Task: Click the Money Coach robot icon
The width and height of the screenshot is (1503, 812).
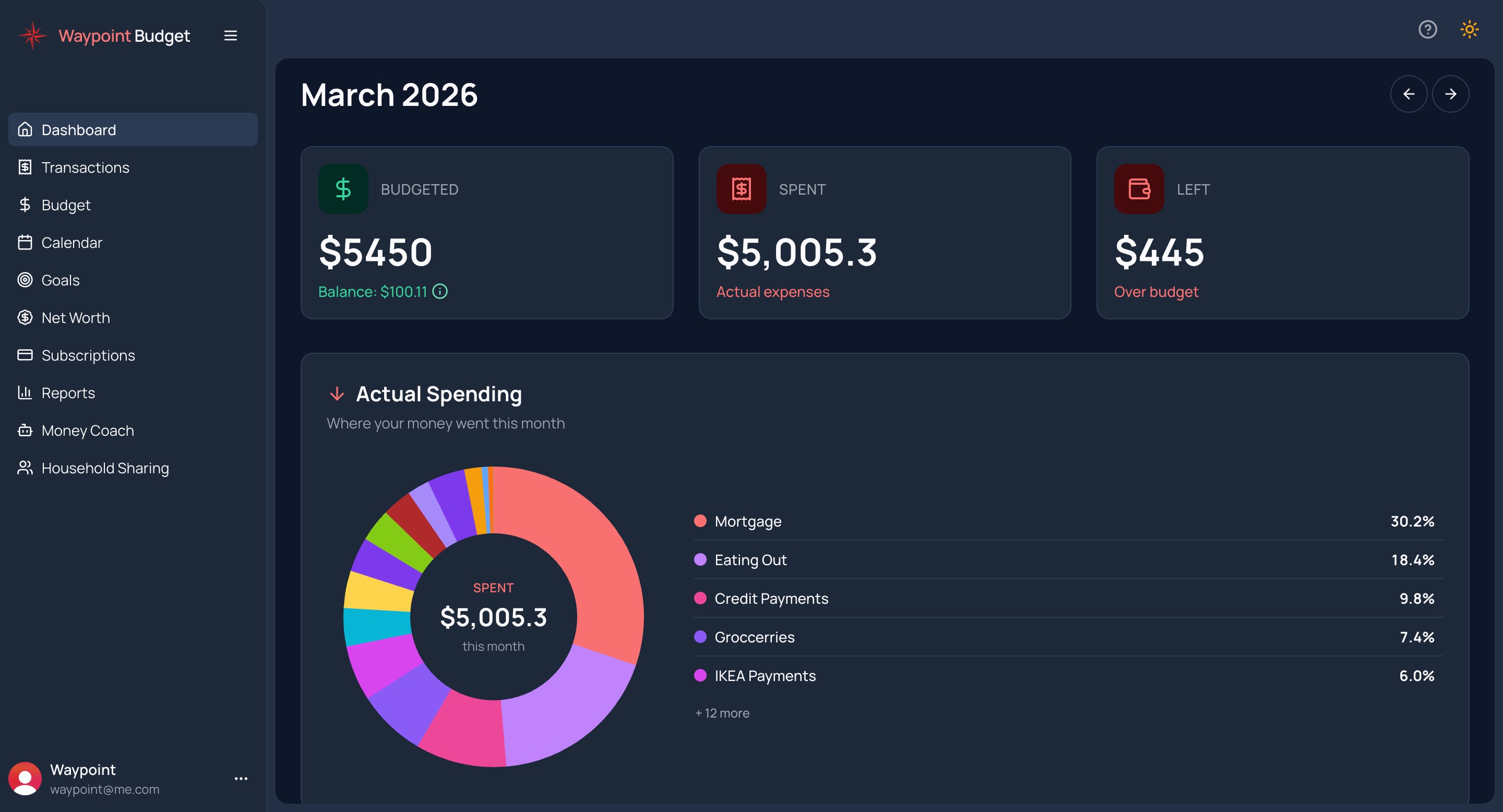Action: (x=25, y=431)
